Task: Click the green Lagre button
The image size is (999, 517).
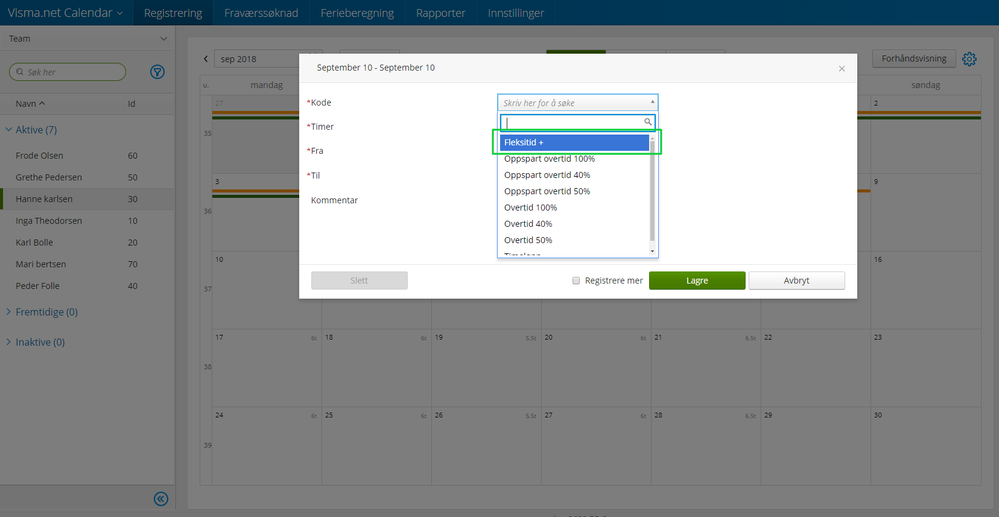Action: [x=697, y=280]
